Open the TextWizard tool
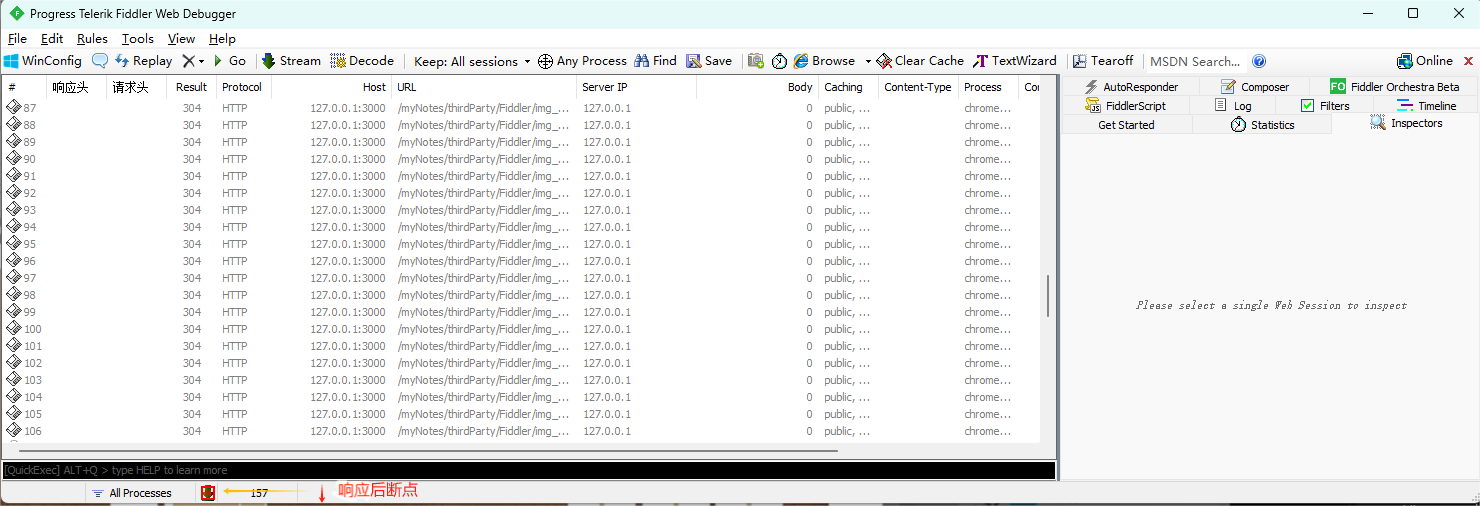Image resolution: width=1480 pixels, height=506 pixels. 1015,61
